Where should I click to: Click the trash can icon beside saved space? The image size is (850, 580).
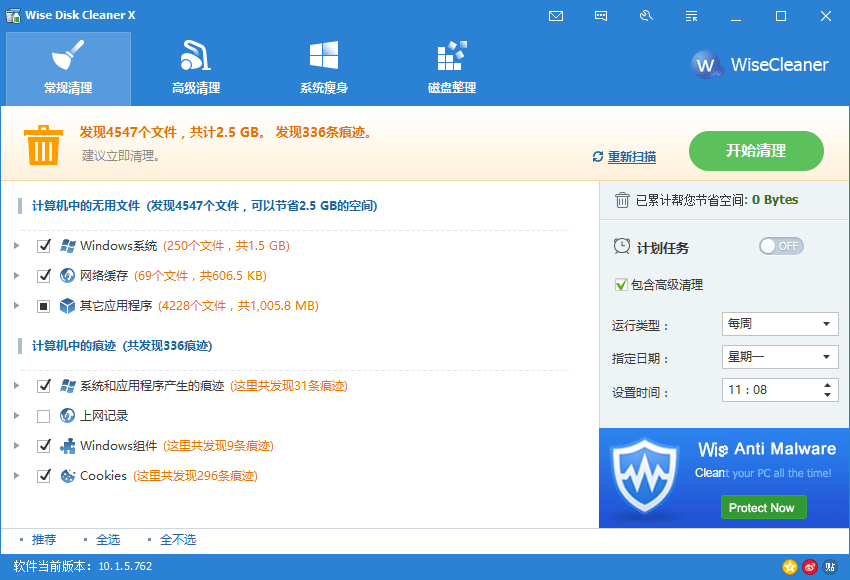click(x=622, y=200)
